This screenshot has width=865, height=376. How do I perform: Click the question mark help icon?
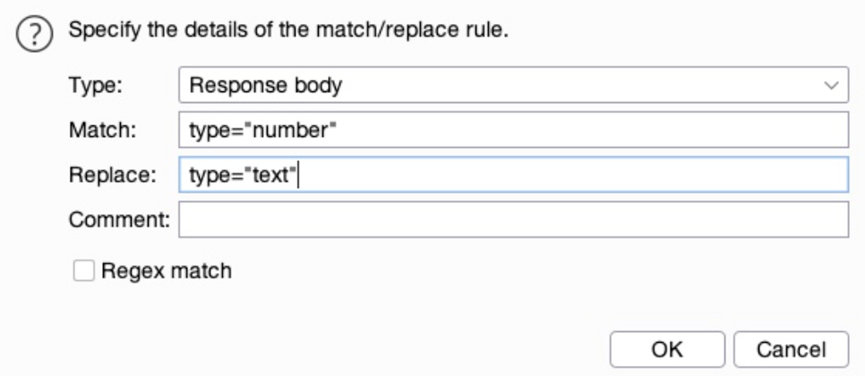click(x=34, y=34)
